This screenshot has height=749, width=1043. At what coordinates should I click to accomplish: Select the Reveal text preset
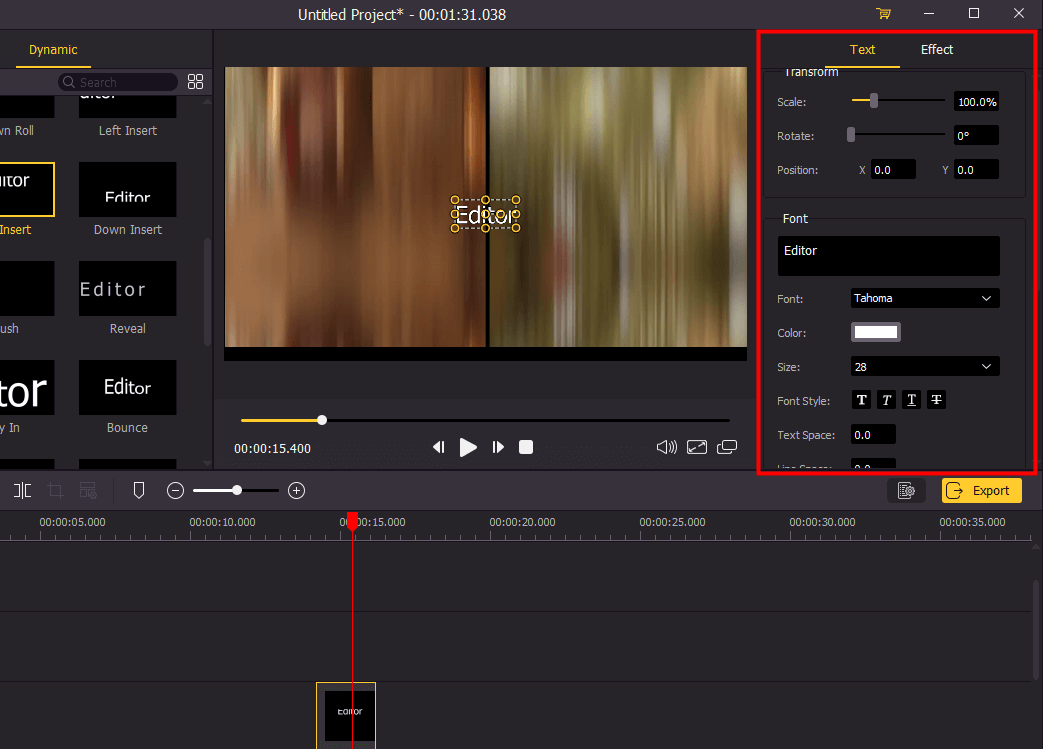[128, 289]
